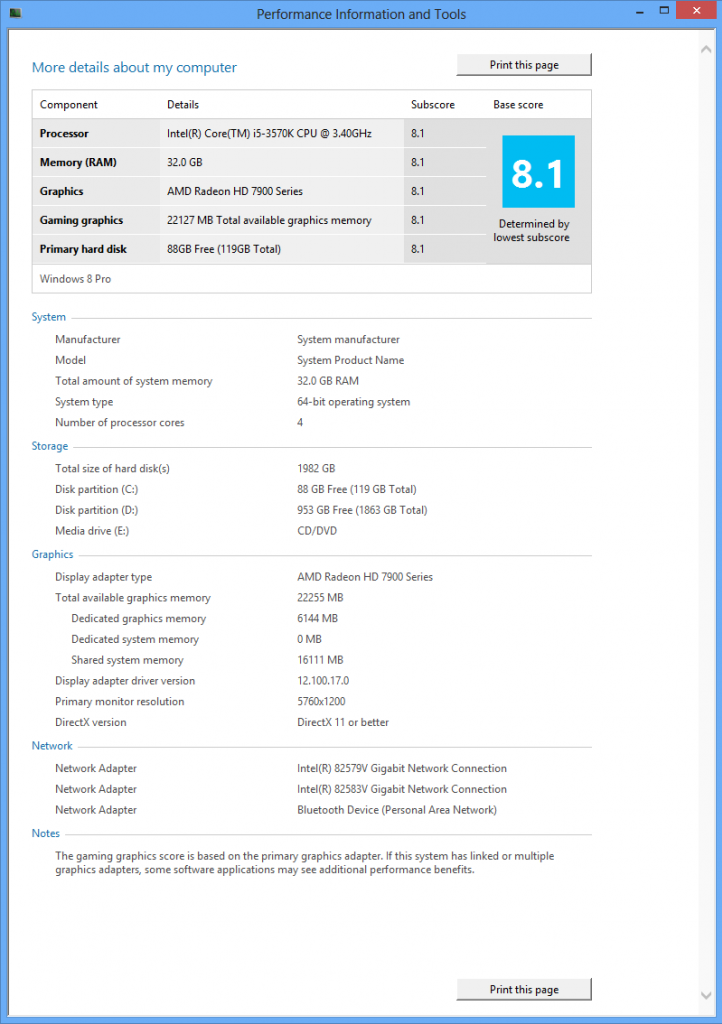Click 22127 MB Total available graphics memory
This screenshot has width=722, height=1024.
click(x=269, y=220)
